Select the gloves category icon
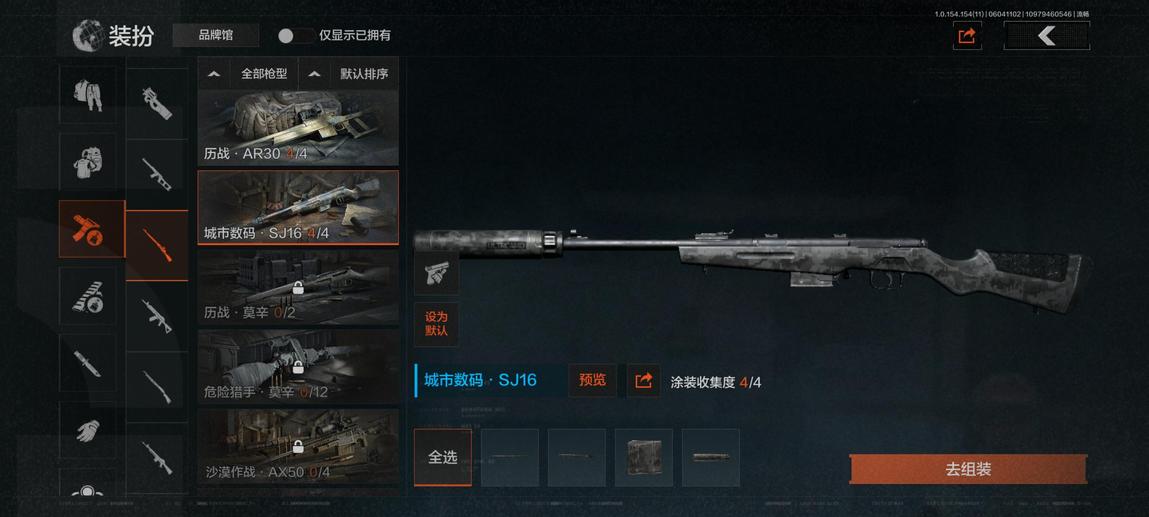 87,429
